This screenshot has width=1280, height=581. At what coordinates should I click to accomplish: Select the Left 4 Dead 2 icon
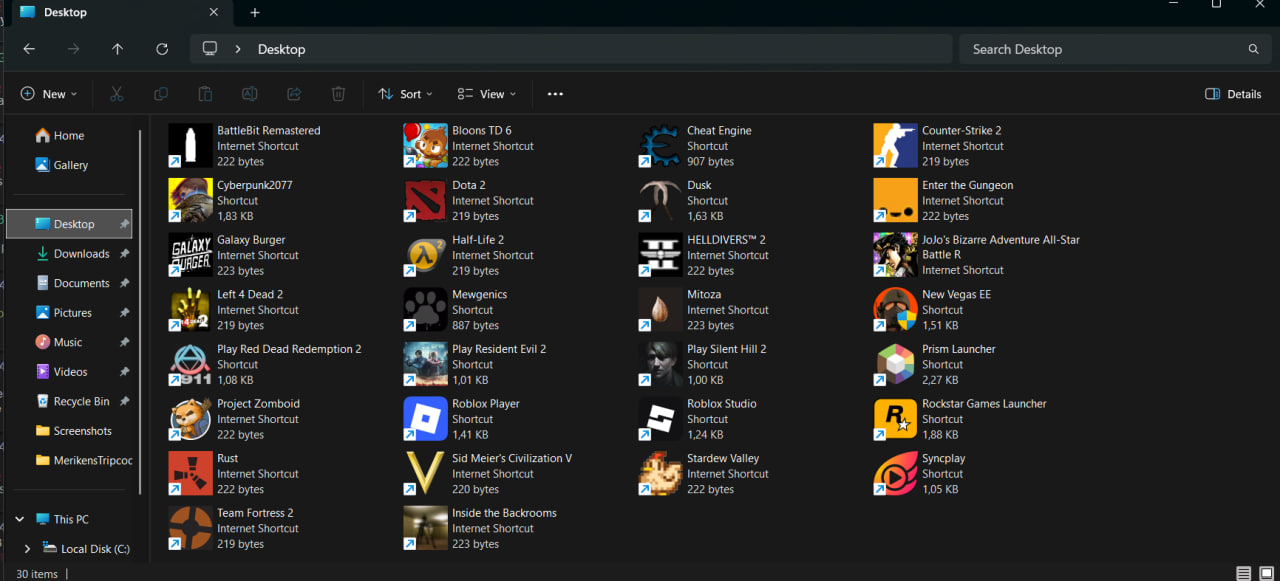click(x=190, y=310)
